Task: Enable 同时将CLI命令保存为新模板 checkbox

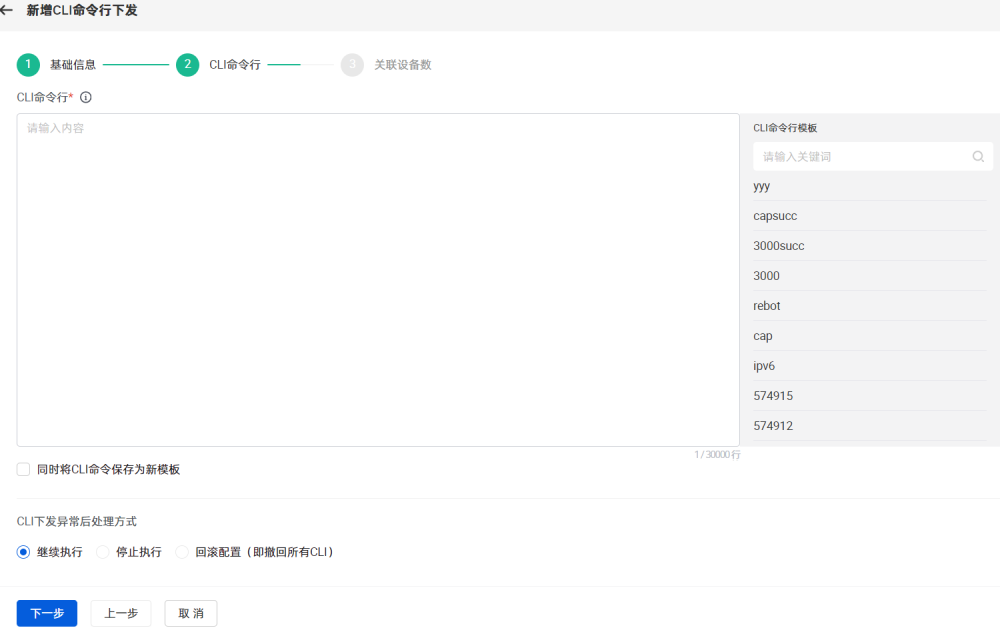Action: (x=23, y=469)
